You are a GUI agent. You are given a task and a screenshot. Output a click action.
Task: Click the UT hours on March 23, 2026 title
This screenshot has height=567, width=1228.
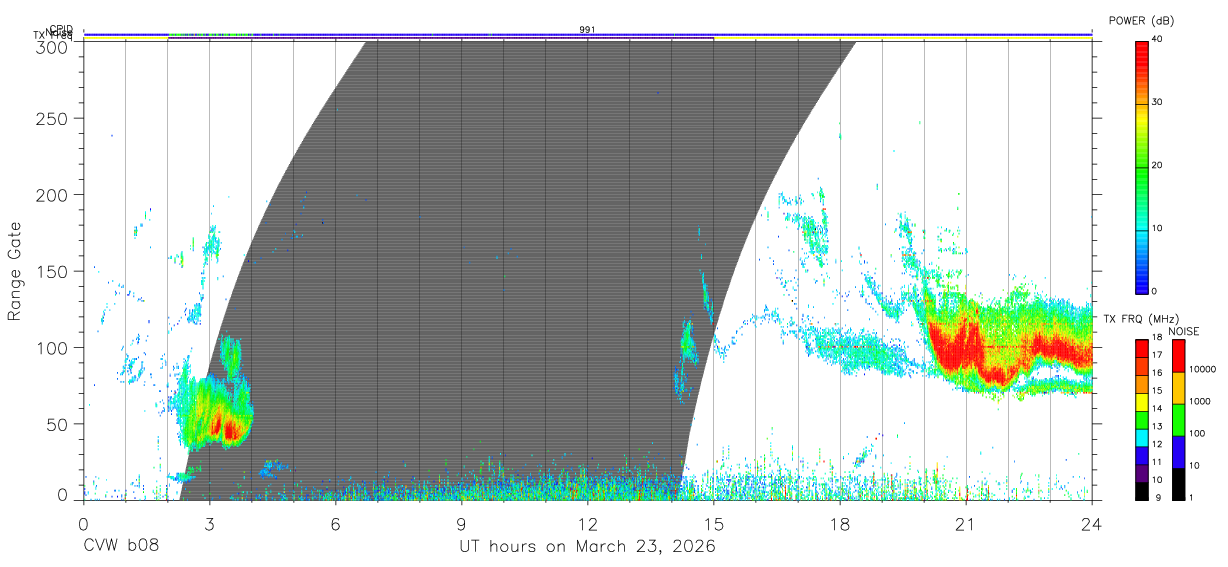(587, 547)
